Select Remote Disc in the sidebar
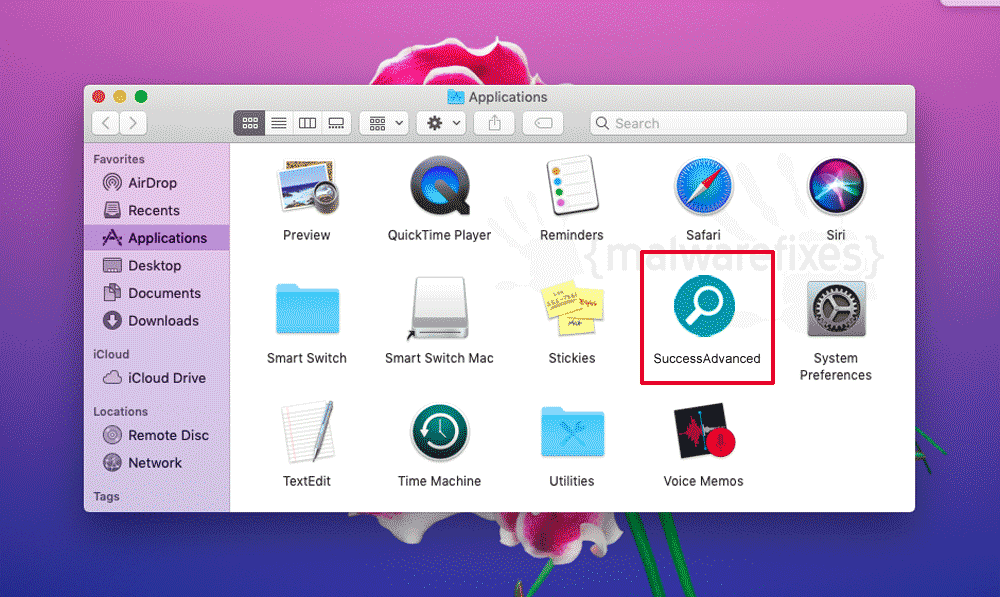The height and width of the screenshot is (597, 1000). click(157, 436)
